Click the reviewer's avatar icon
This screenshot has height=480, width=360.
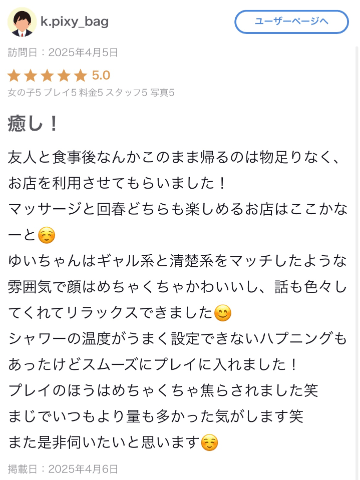[22, 22]
